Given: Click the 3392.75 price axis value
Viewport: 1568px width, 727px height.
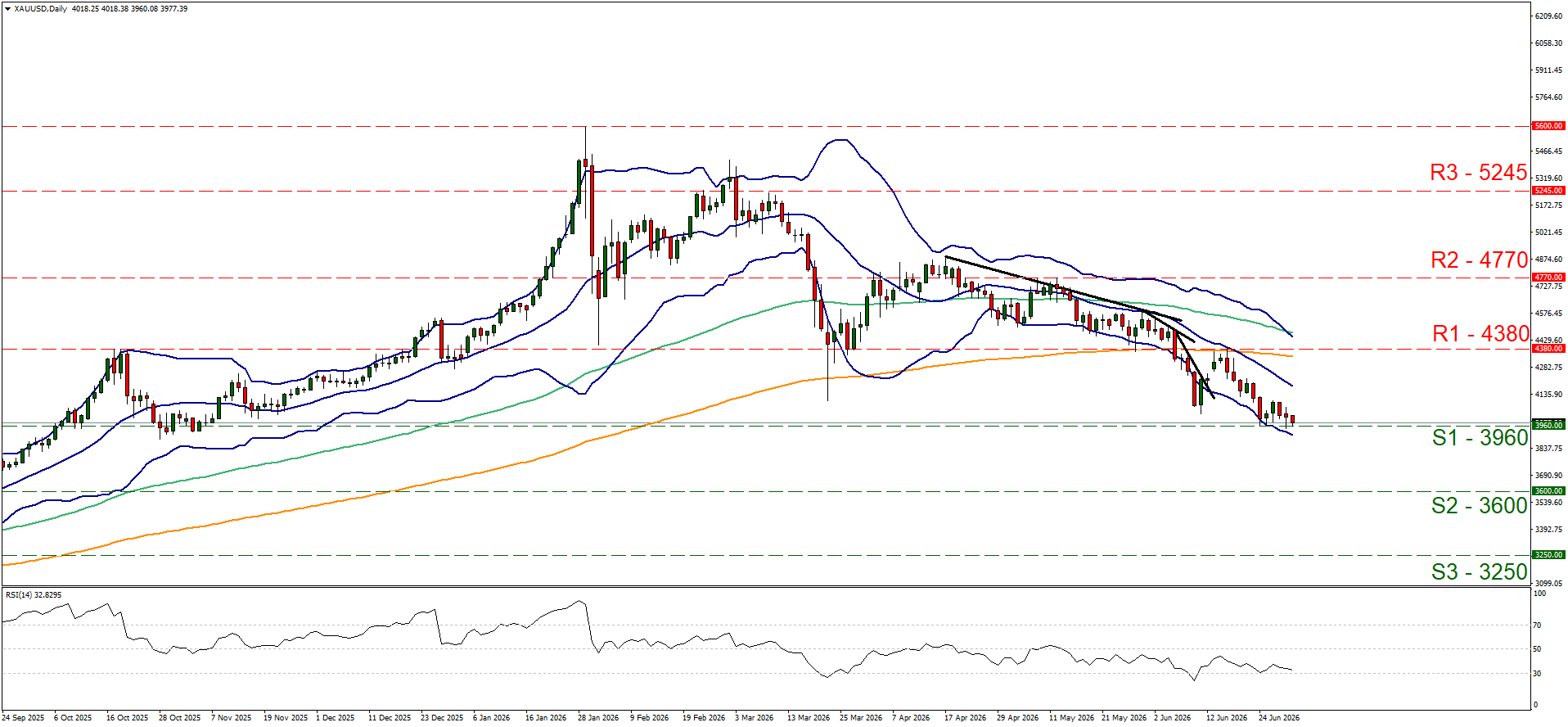Looking at the screenshot, I should pos(1548,530).
